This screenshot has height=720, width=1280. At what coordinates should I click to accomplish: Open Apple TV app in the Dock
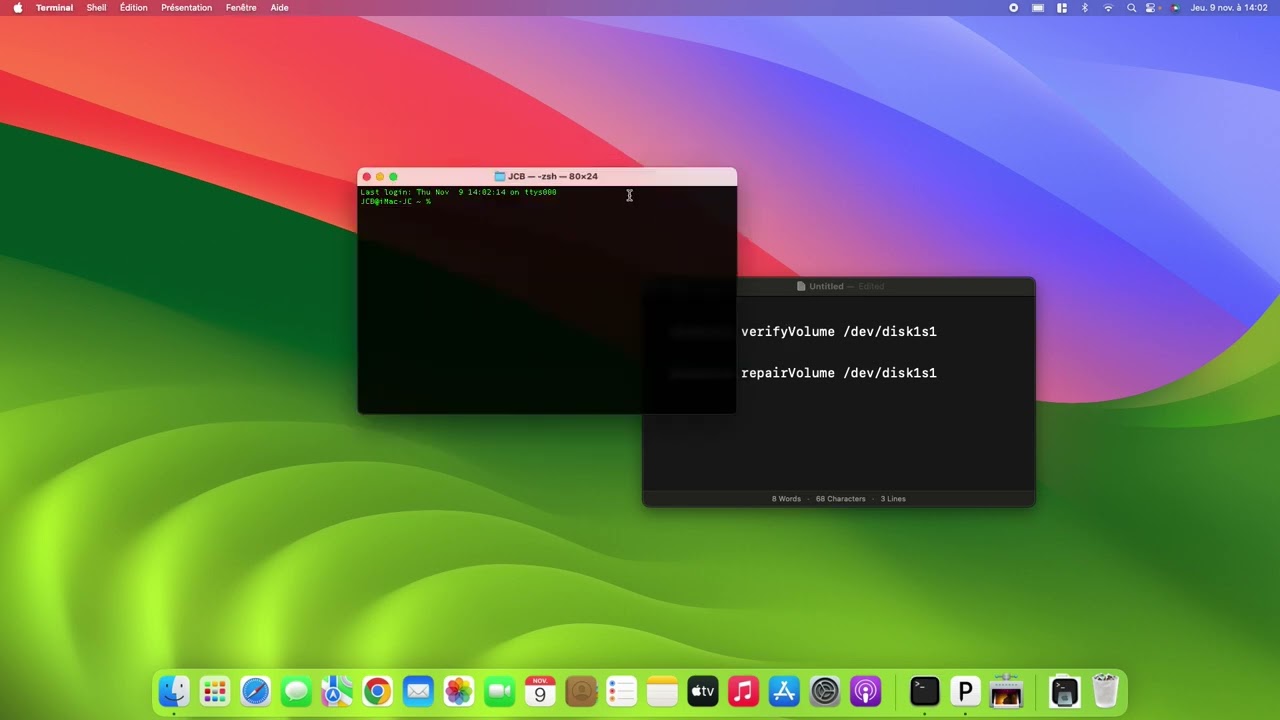click(703, 691)
